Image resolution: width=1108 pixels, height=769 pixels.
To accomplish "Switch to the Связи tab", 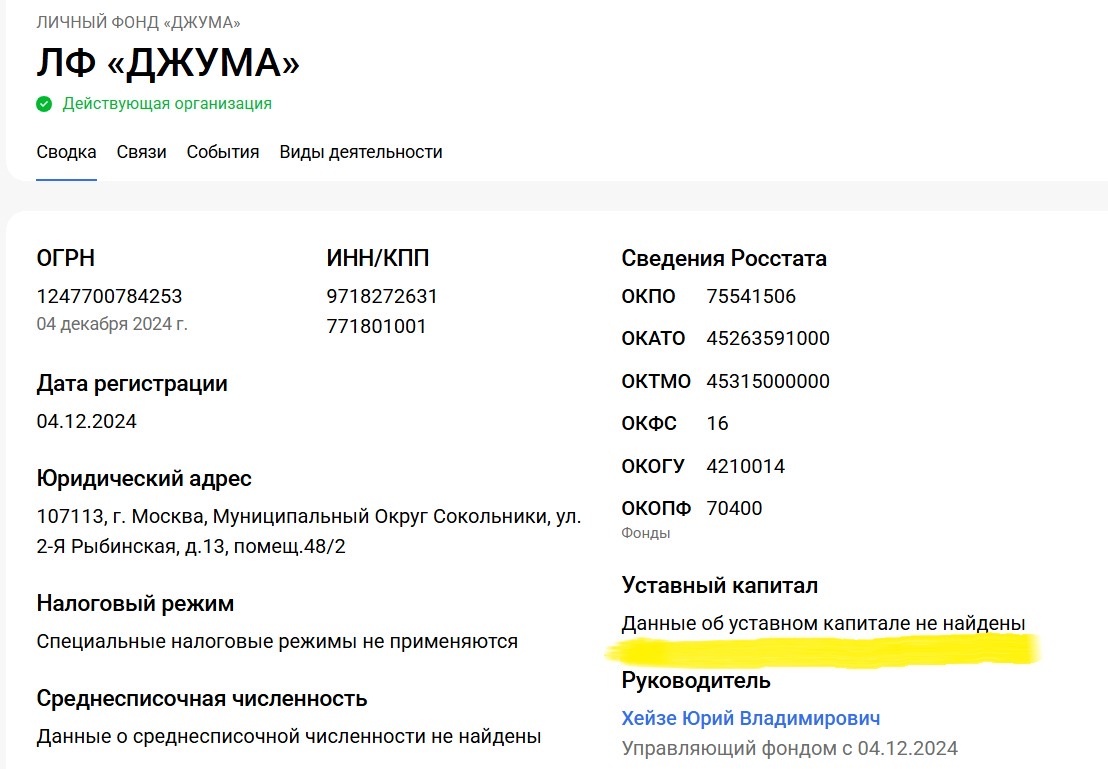I will coord(141,152).
